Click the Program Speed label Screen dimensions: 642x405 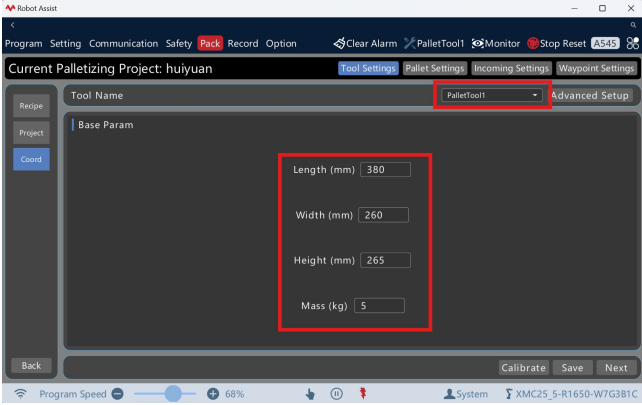(73, 394)
